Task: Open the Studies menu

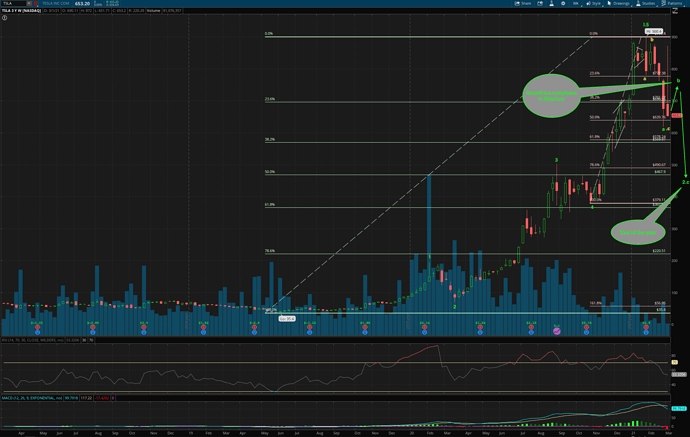Action: click(647, 3)
